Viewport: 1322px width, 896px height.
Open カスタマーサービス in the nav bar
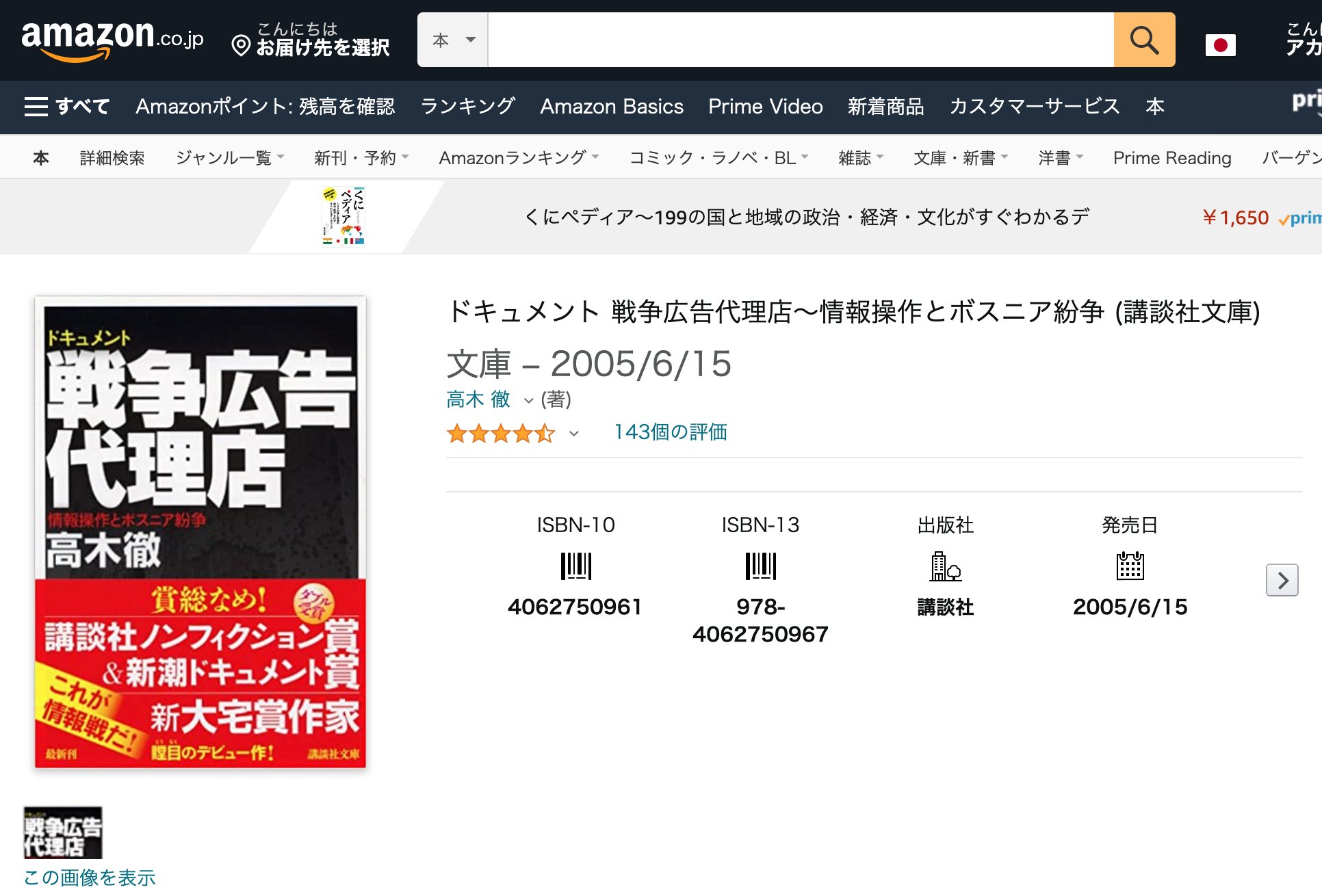tap(1035, 107)
